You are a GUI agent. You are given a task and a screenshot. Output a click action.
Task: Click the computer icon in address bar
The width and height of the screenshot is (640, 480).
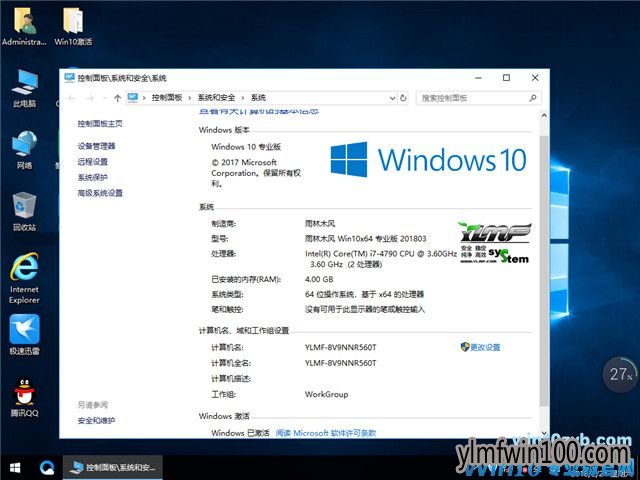point(133,98)
